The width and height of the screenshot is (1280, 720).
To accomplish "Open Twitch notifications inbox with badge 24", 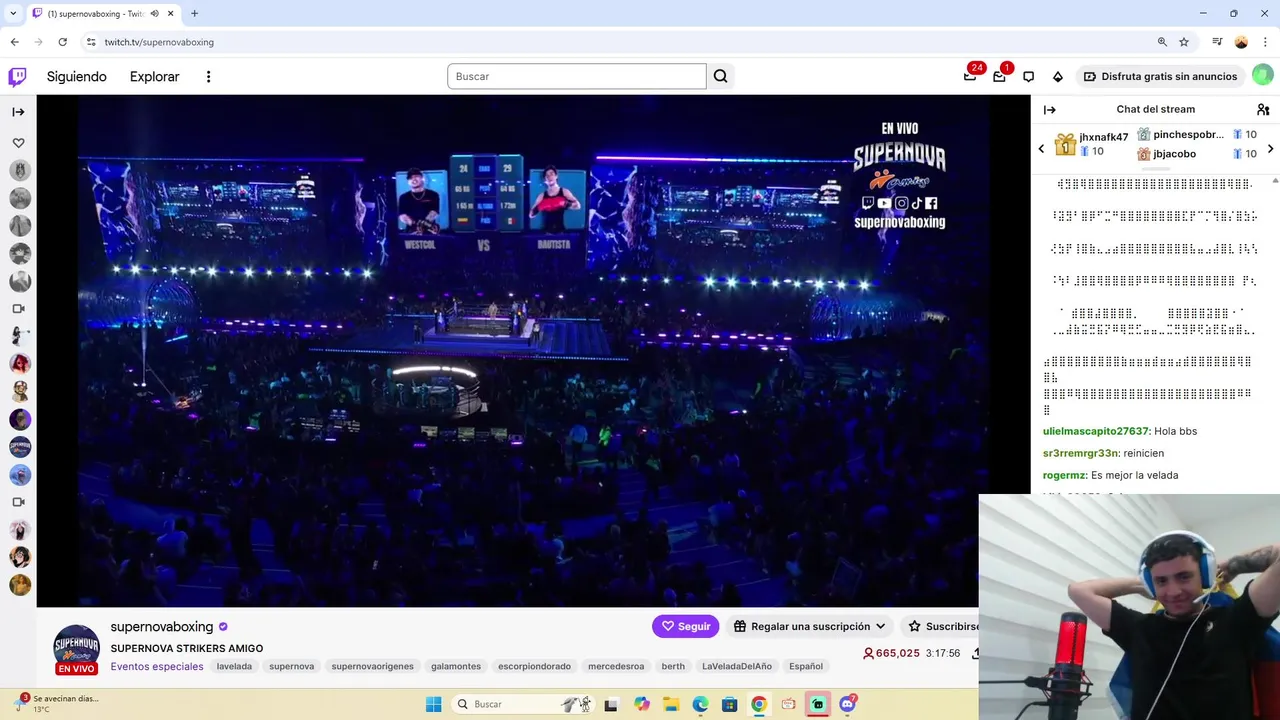I will pyautogui.click(x=970, y=76).
